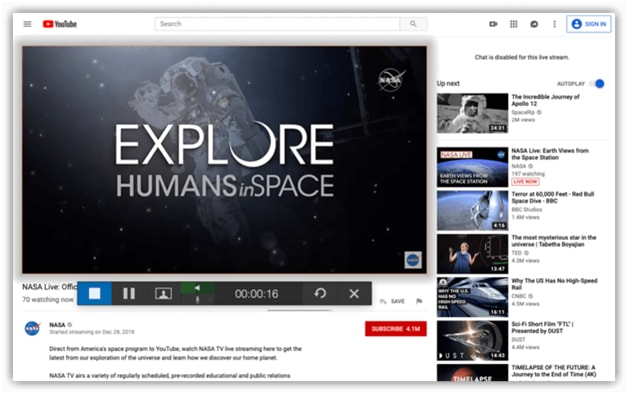
Task: Click the SIGN IN button
Action: (x=589, y=24)
